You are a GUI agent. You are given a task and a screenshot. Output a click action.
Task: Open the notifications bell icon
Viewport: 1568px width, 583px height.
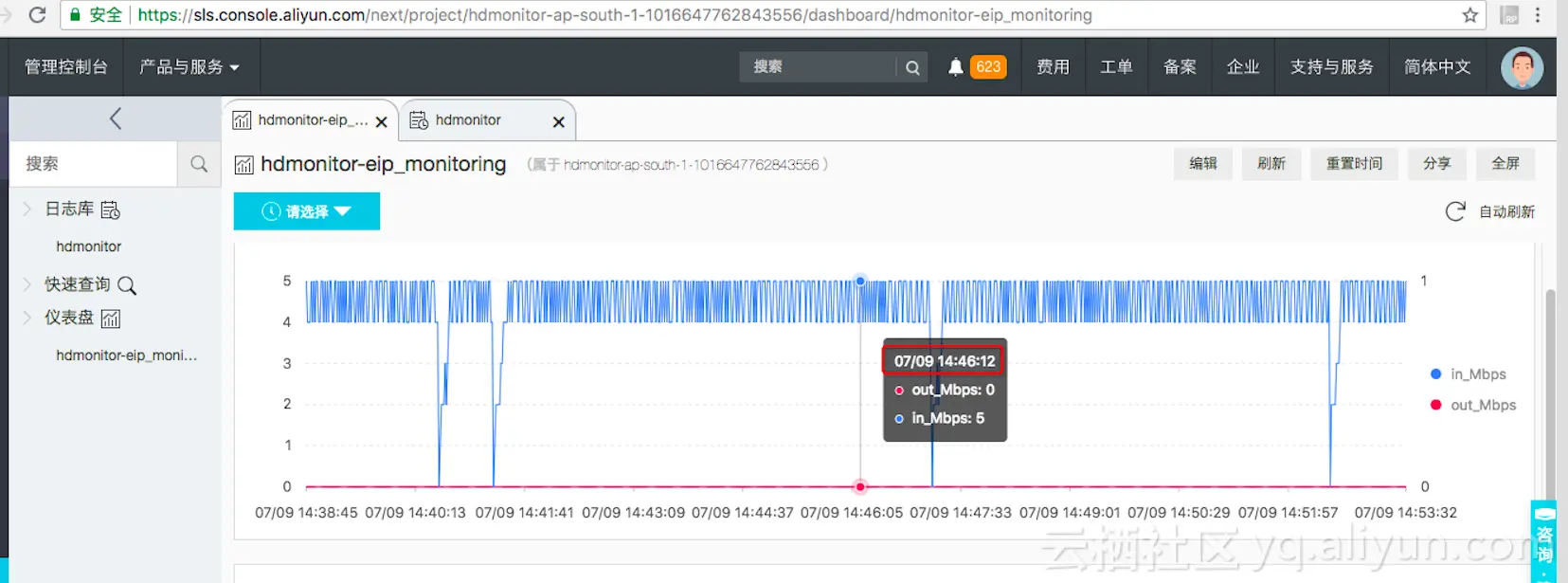[955, 67]
